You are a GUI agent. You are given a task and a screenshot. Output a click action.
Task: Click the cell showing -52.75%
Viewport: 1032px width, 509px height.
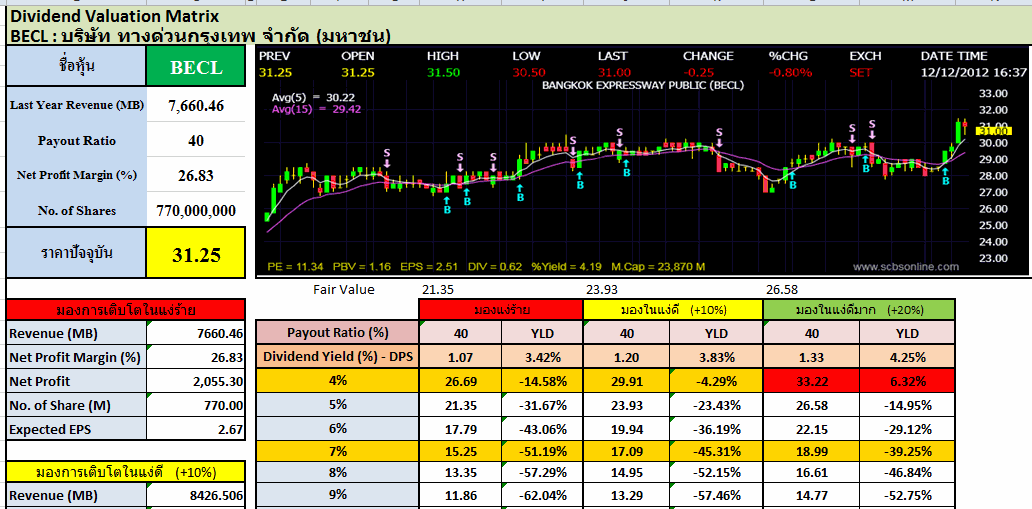(x=907, y=495)
